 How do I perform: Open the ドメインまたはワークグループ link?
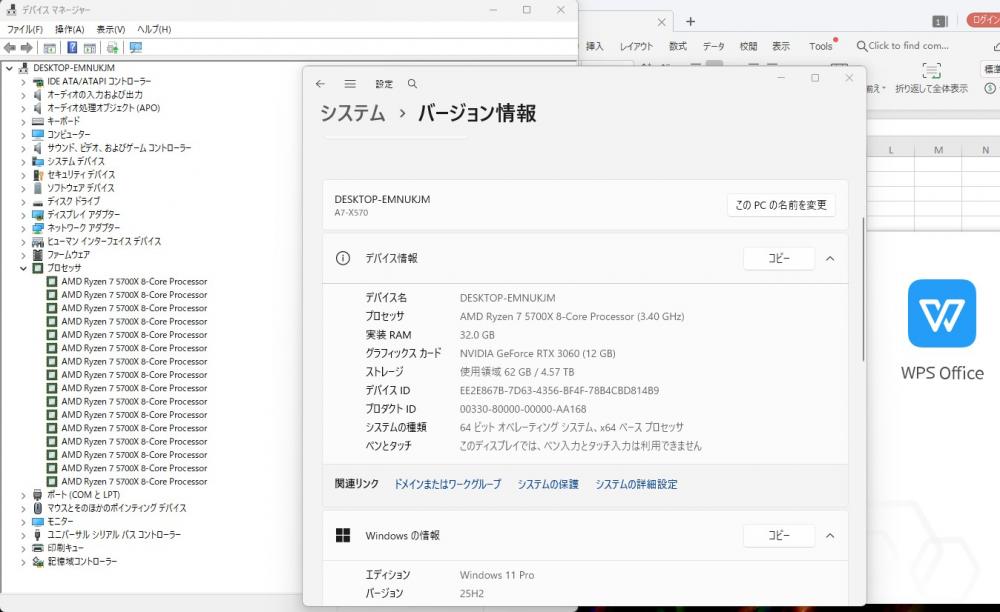point(448,484)
